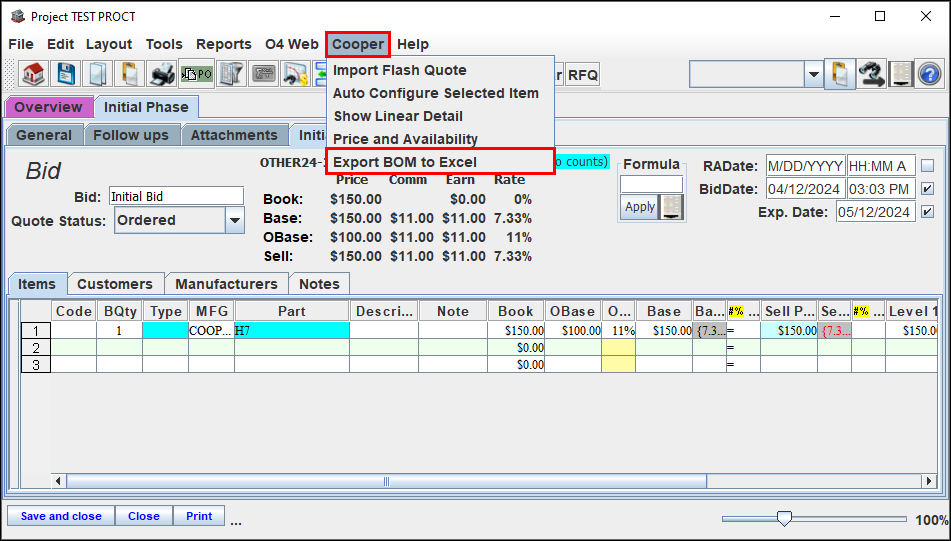Choose Price and Availability

tap(440, 139)
